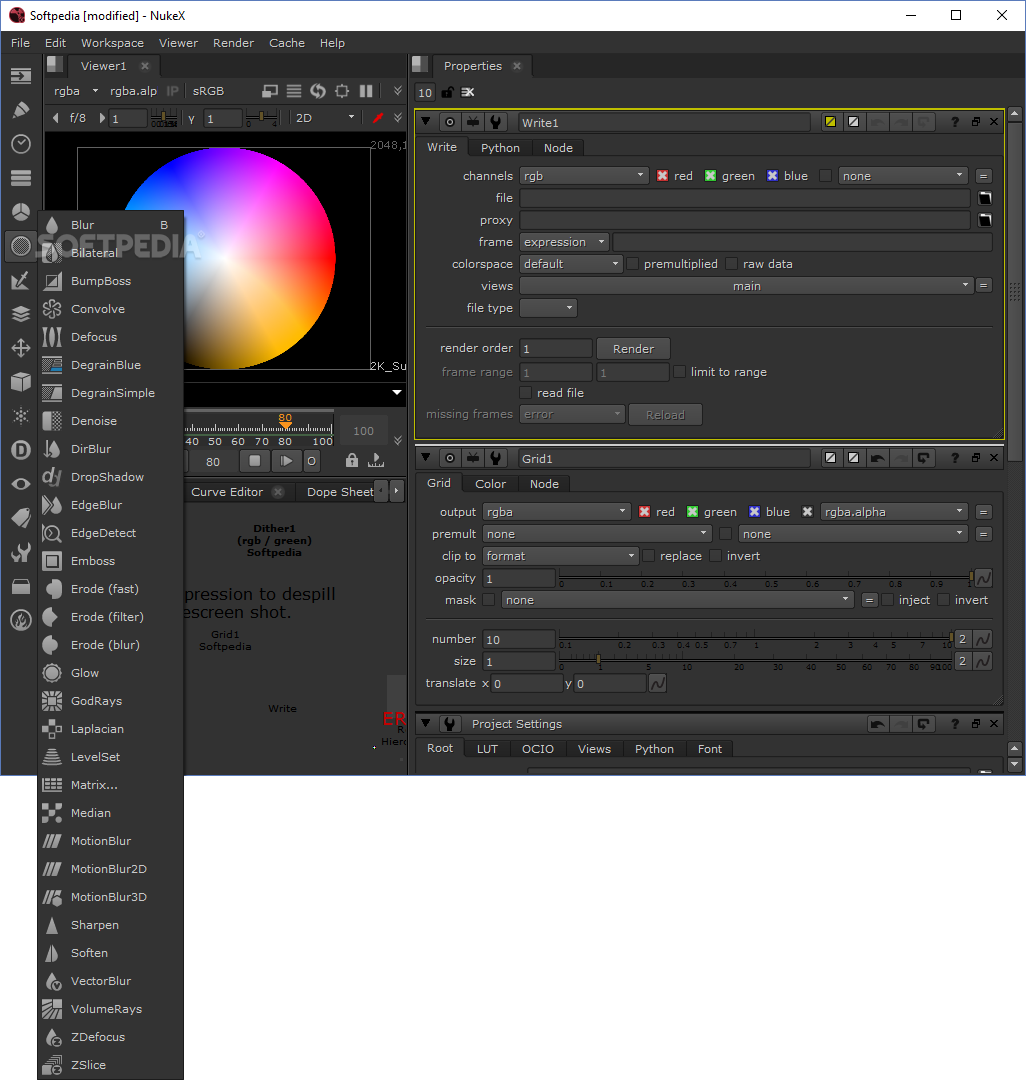Open the MetaData tag icon
This screenshot has height=1080, width=1026.
21,518
